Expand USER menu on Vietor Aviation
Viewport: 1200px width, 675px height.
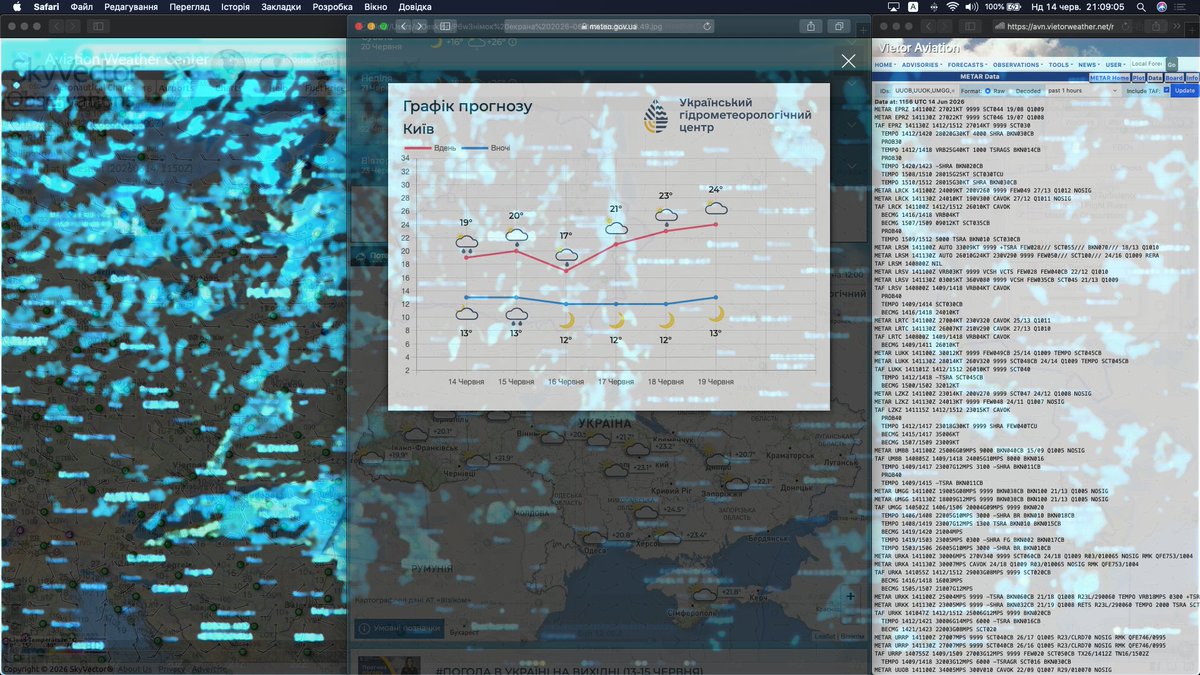(1115, 65)
